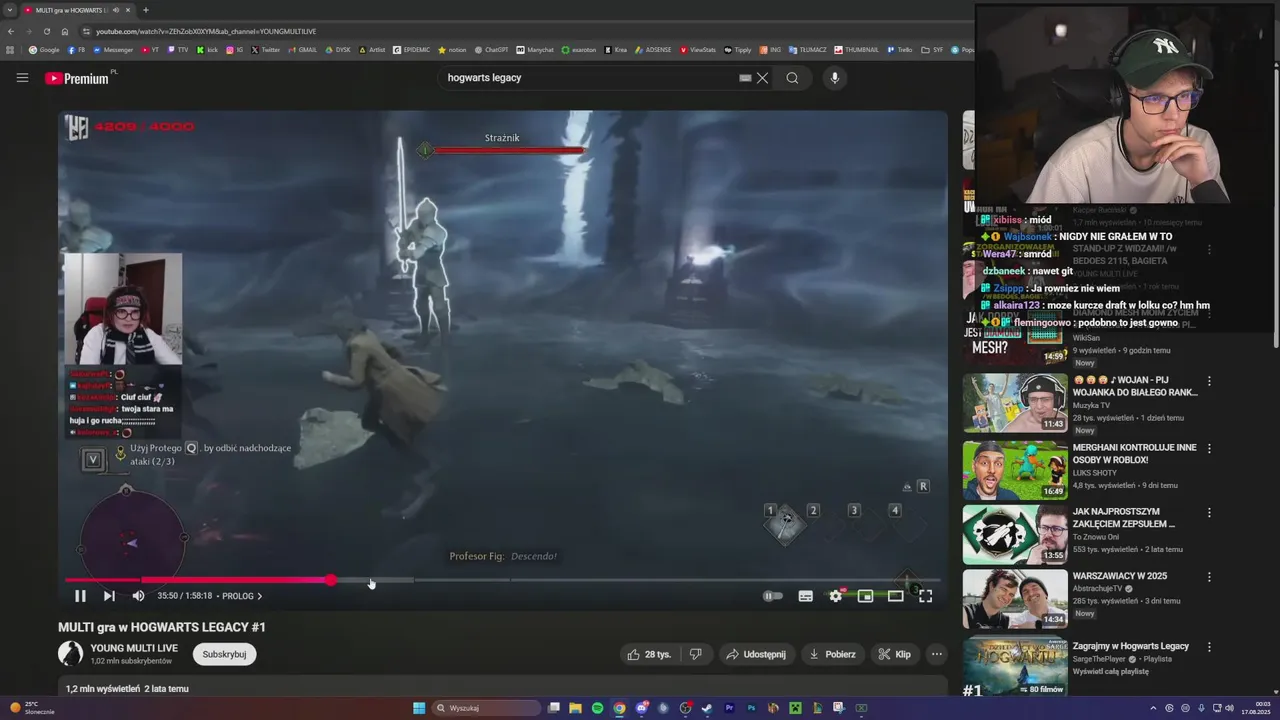Image resolution: width=1280 pixels, height=720 pixels.
Task: Go to YouTube Premium home logo
Action: coord(77,78)
